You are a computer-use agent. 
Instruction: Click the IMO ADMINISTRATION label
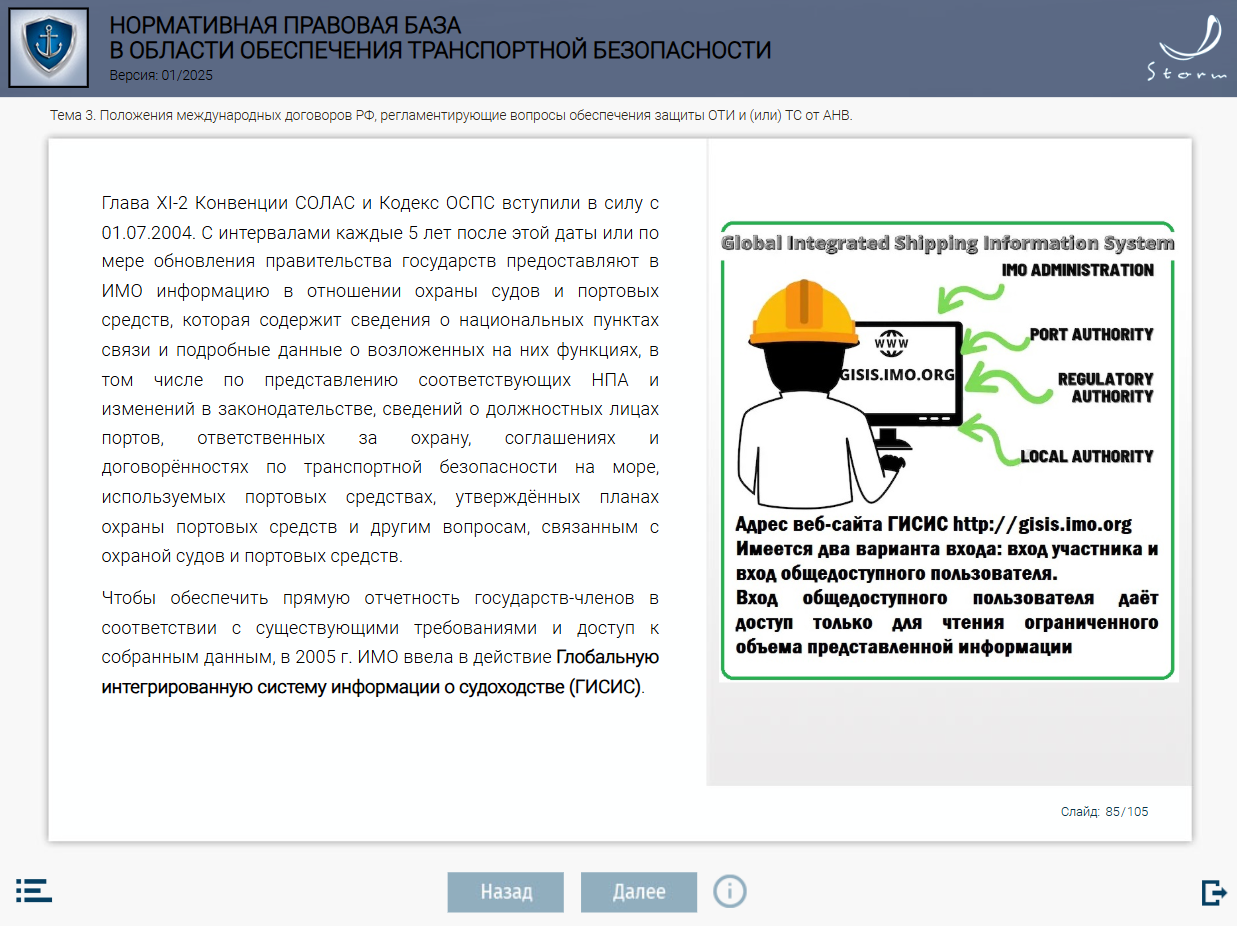coord(1077,270)
